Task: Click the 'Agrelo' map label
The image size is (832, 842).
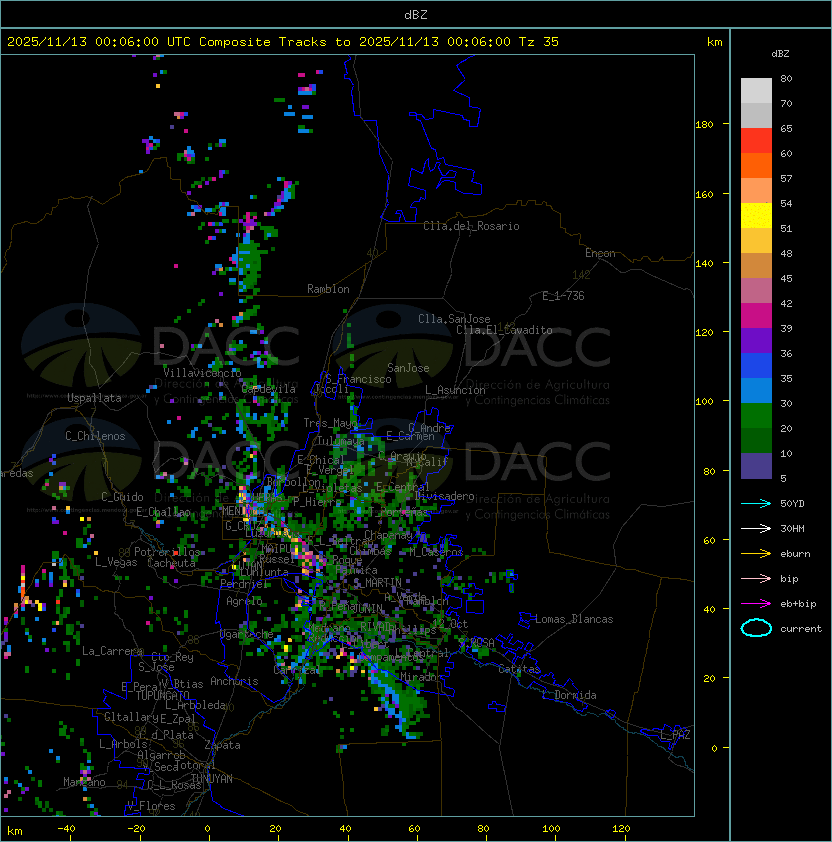Action: click(244, 601)
